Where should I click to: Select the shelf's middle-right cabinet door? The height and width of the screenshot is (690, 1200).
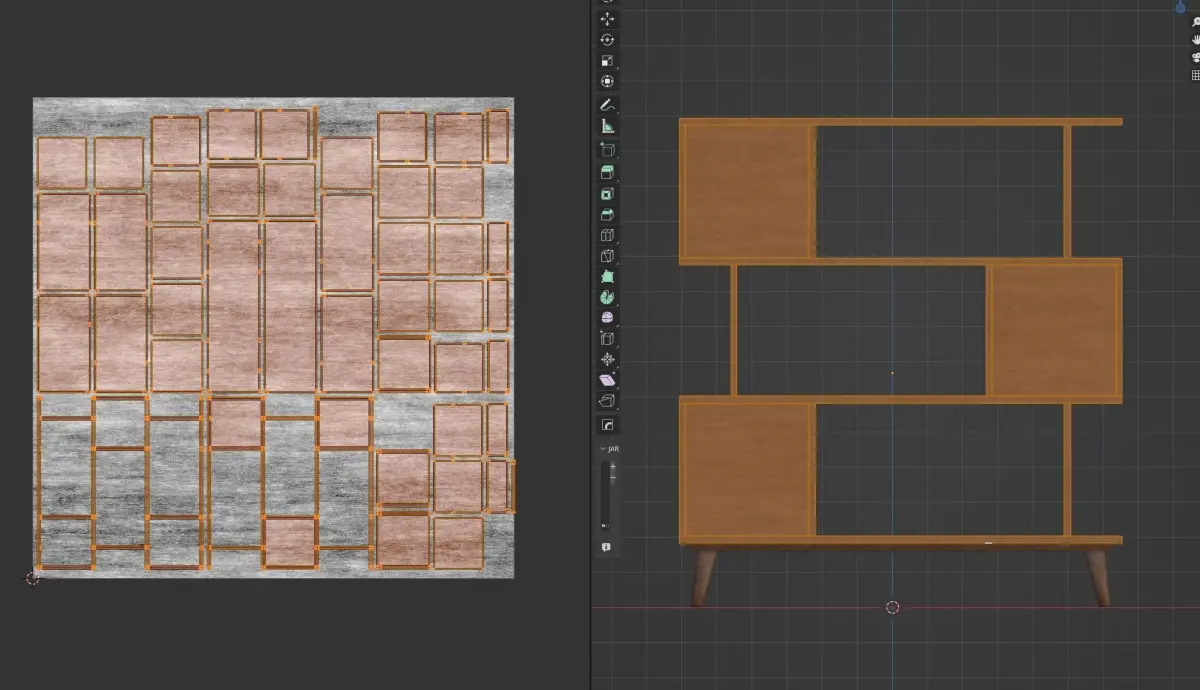[1054, 329]
